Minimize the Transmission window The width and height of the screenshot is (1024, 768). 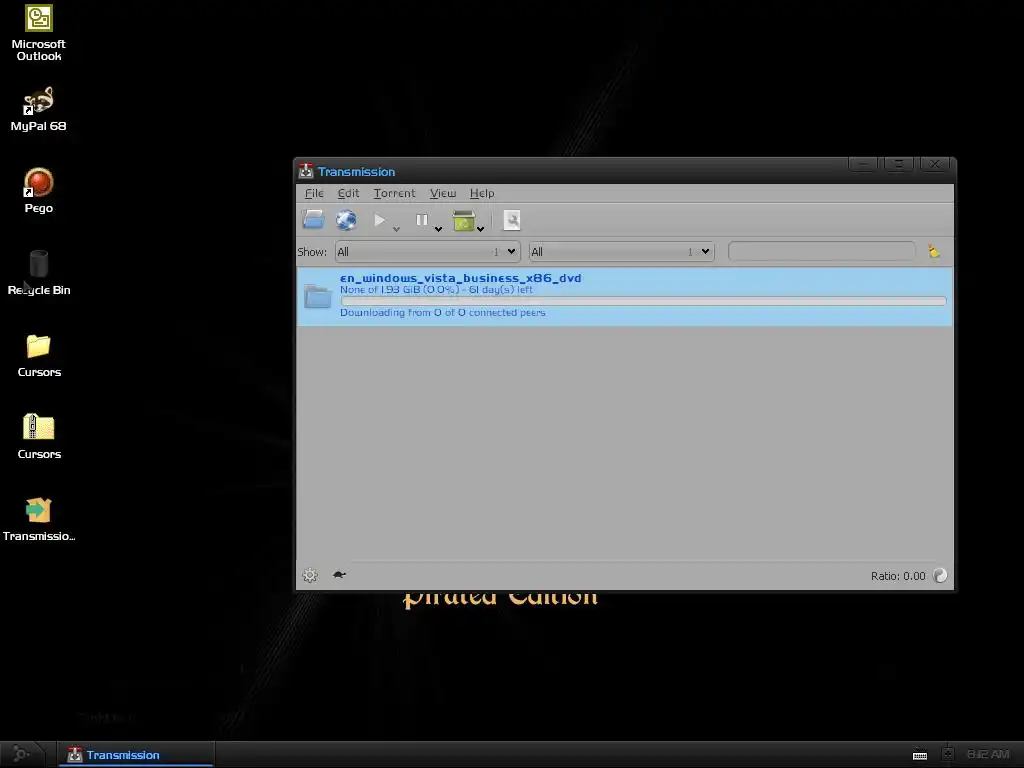pos(863,164)
